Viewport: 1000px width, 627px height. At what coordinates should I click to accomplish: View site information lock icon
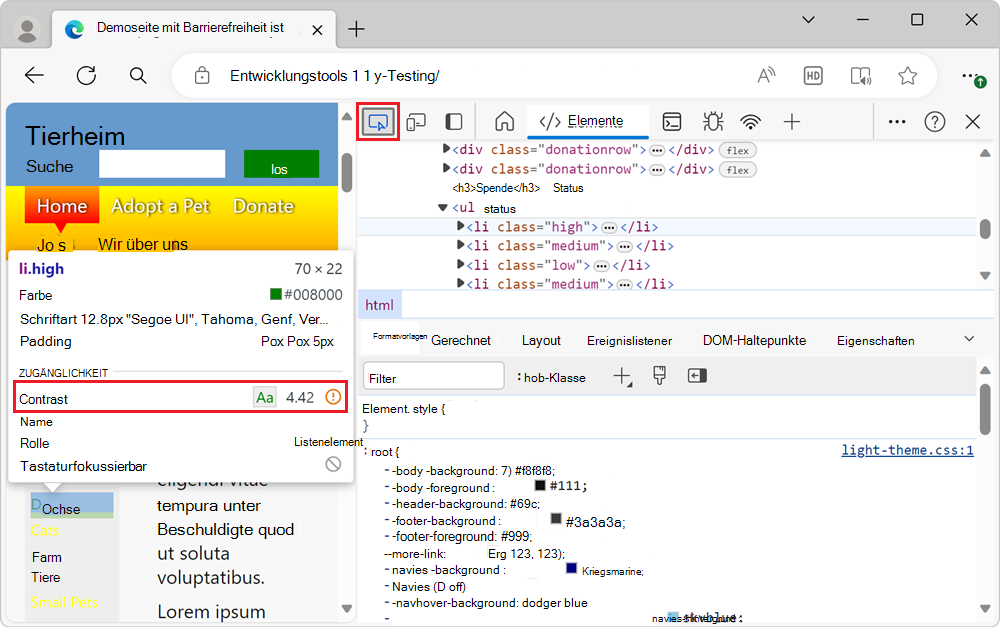(x=202, y=75)
